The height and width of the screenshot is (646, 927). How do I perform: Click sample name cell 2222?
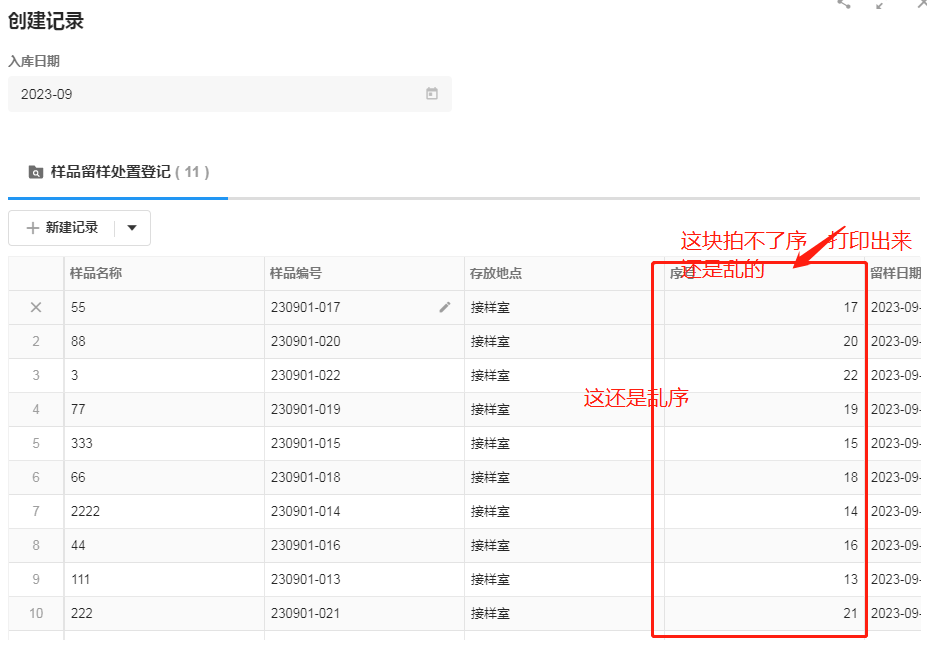coord(164,511)
